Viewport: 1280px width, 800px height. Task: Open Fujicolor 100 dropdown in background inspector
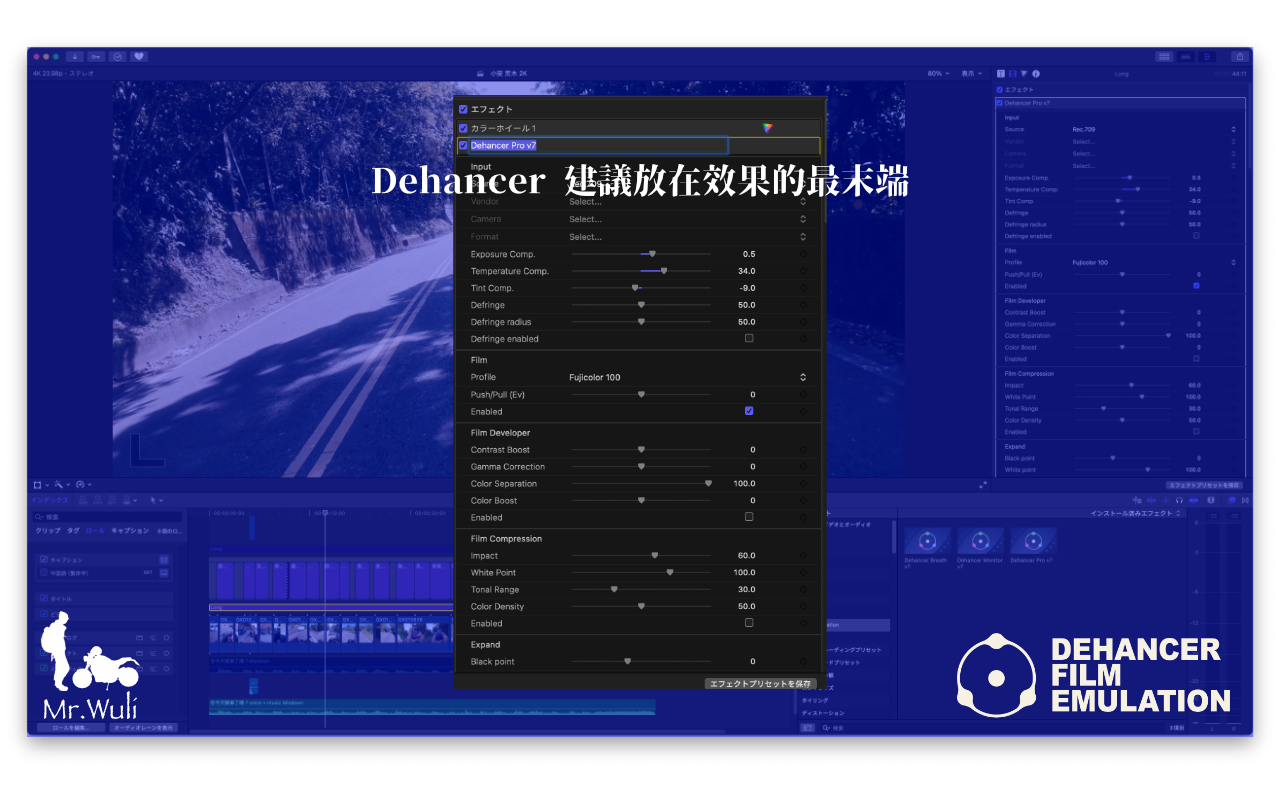pos(1154,262)
